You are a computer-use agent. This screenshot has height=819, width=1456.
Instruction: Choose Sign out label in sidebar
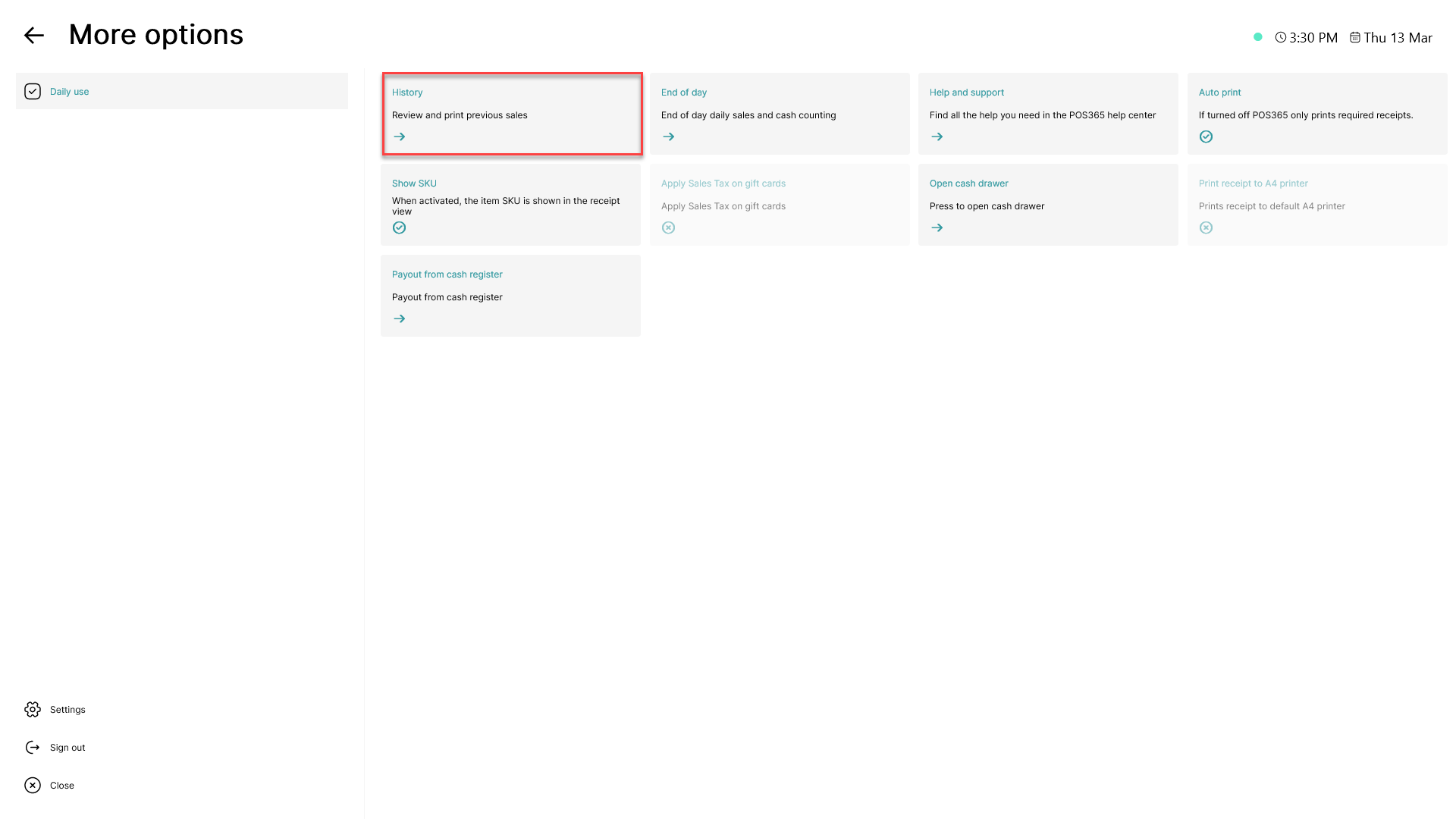point(67,748)
